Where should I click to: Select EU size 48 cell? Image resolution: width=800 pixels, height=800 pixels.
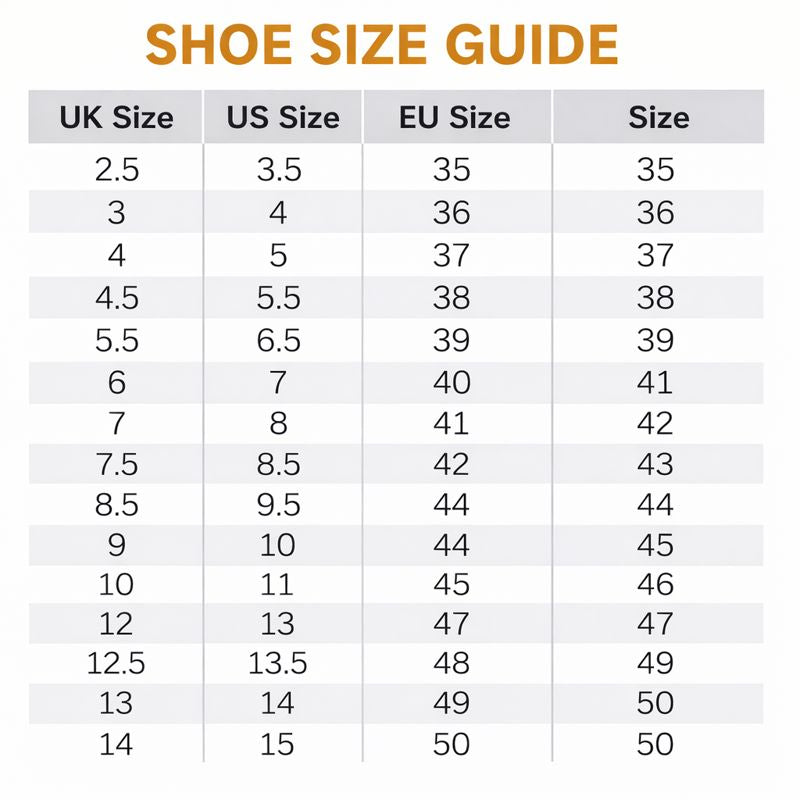click(x=451, y=663)
